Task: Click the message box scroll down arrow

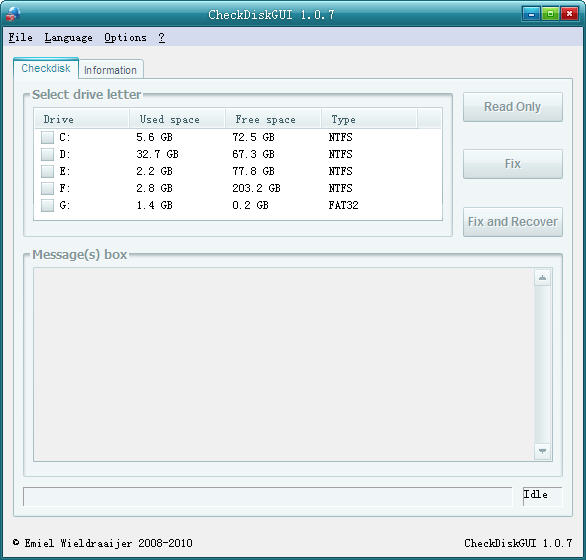Action: coord(542,451)
